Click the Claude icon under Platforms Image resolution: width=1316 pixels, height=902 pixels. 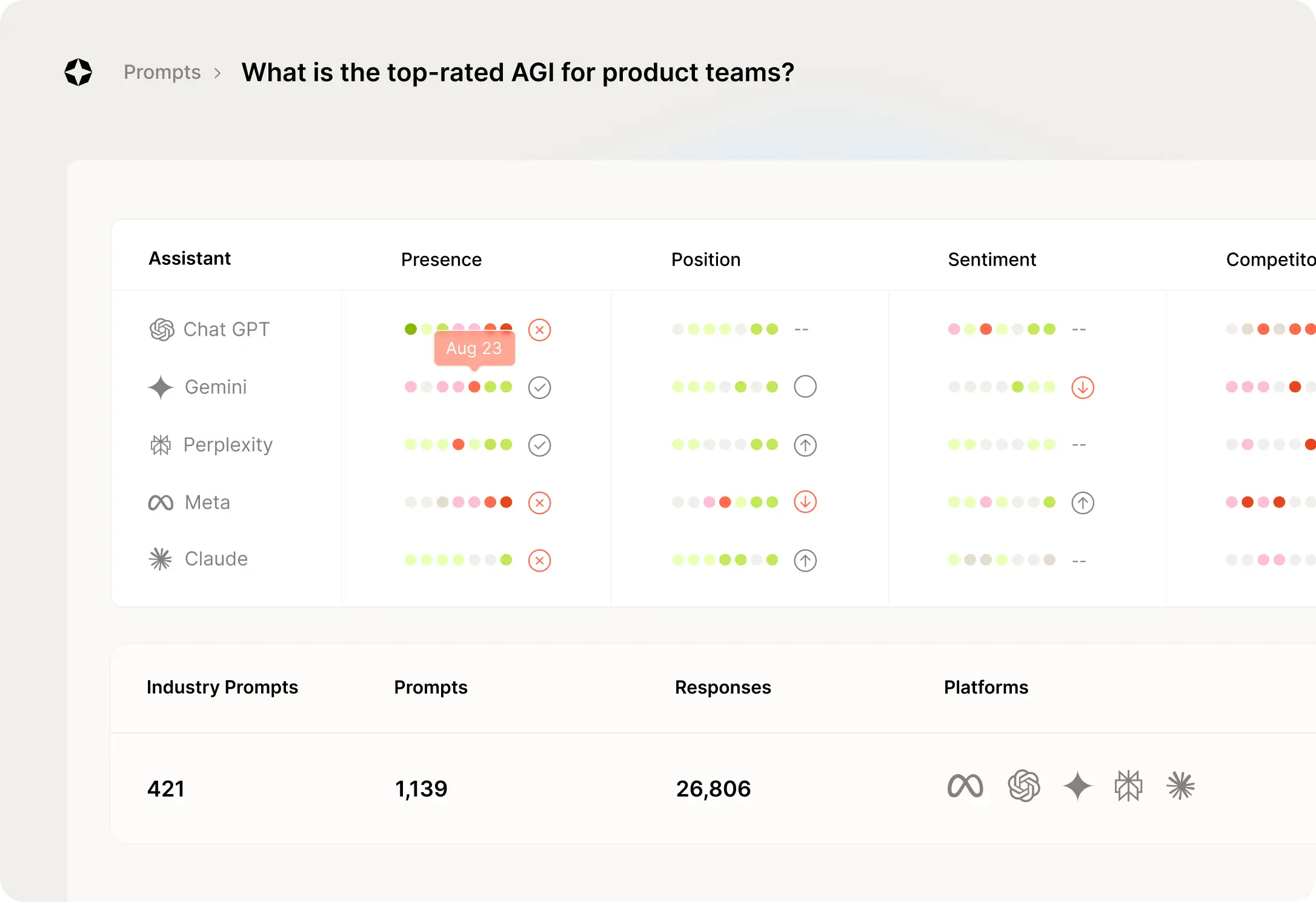(1180, 786)
